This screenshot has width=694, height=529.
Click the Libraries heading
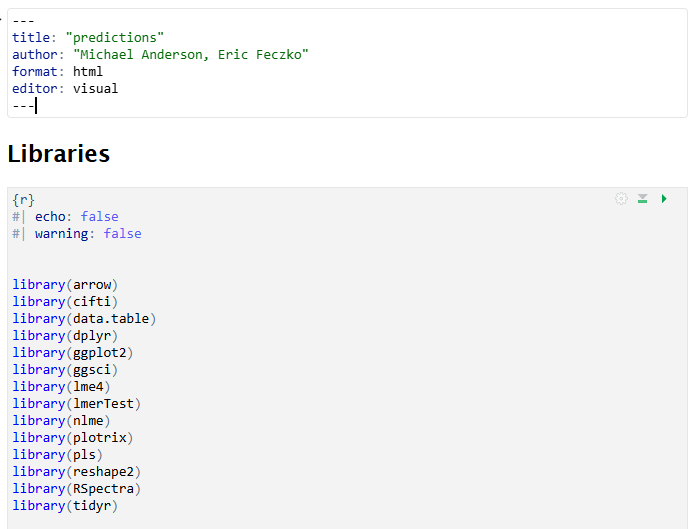58,154
